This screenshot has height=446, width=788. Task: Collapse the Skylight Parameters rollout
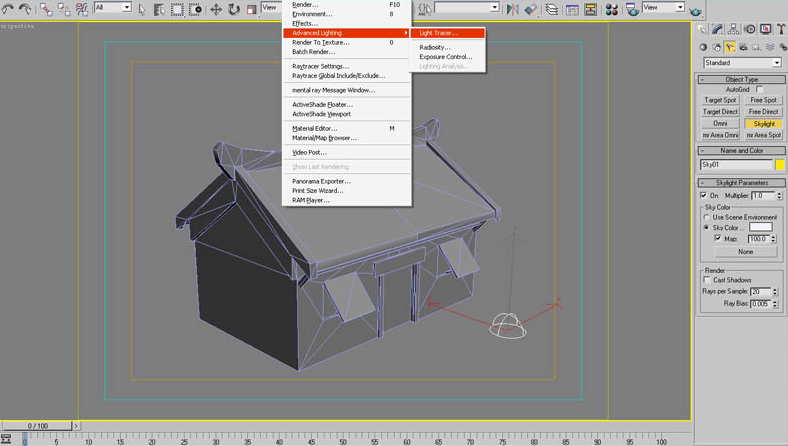point(742,183)
